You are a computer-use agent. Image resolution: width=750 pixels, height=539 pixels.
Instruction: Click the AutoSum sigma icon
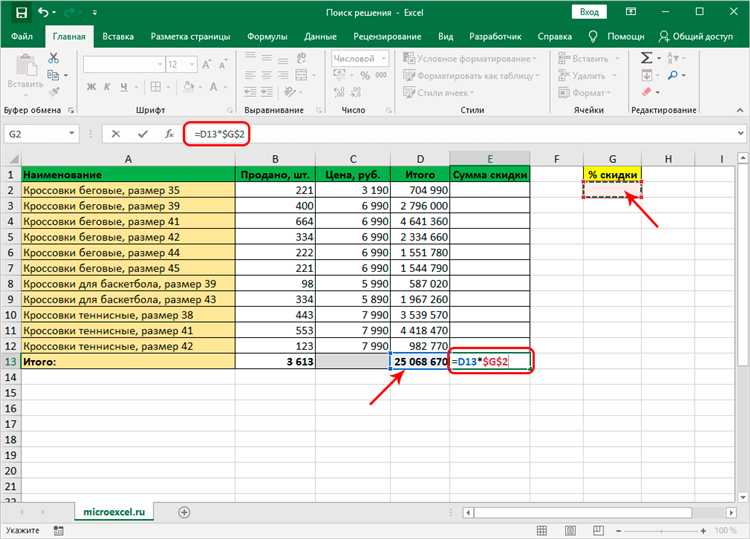coord(646,58)
